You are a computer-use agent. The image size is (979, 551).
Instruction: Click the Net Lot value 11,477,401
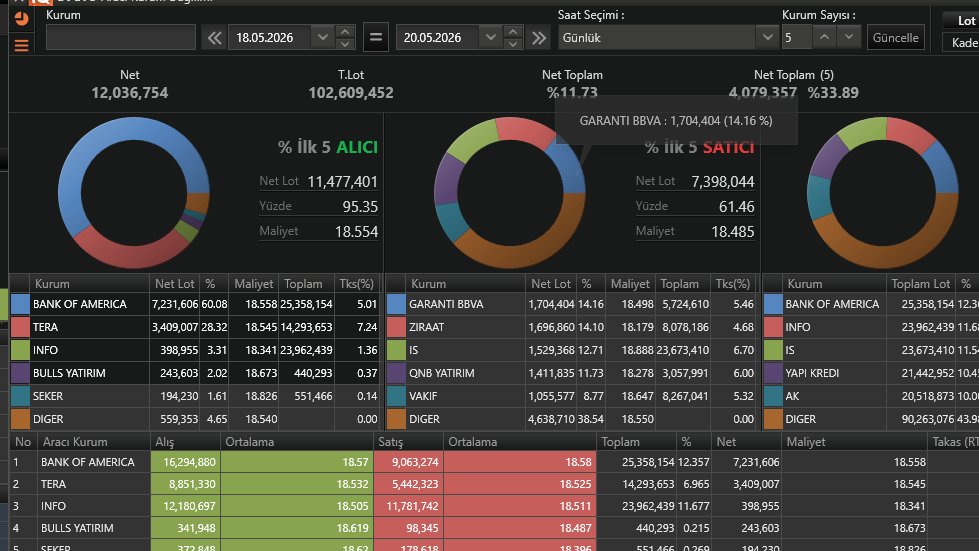coord(343,182)
